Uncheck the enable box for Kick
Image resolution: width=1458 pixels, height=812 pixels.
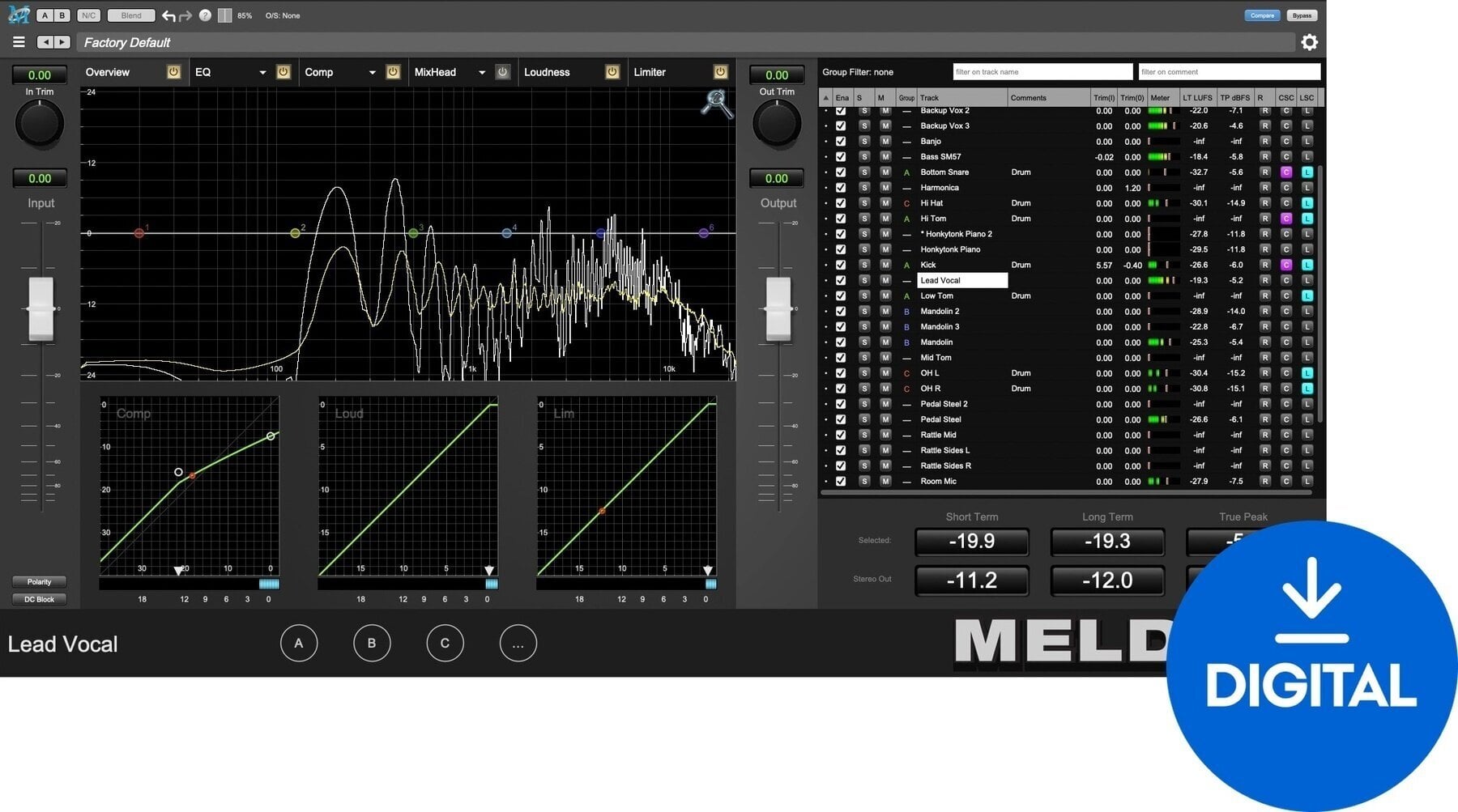click(x=841, y=265)
